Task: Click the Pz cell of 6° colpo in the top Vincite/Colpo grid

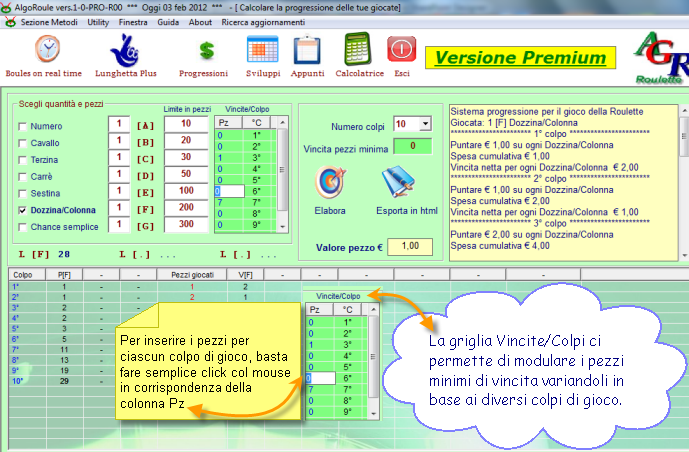Action: click(229, 191)
